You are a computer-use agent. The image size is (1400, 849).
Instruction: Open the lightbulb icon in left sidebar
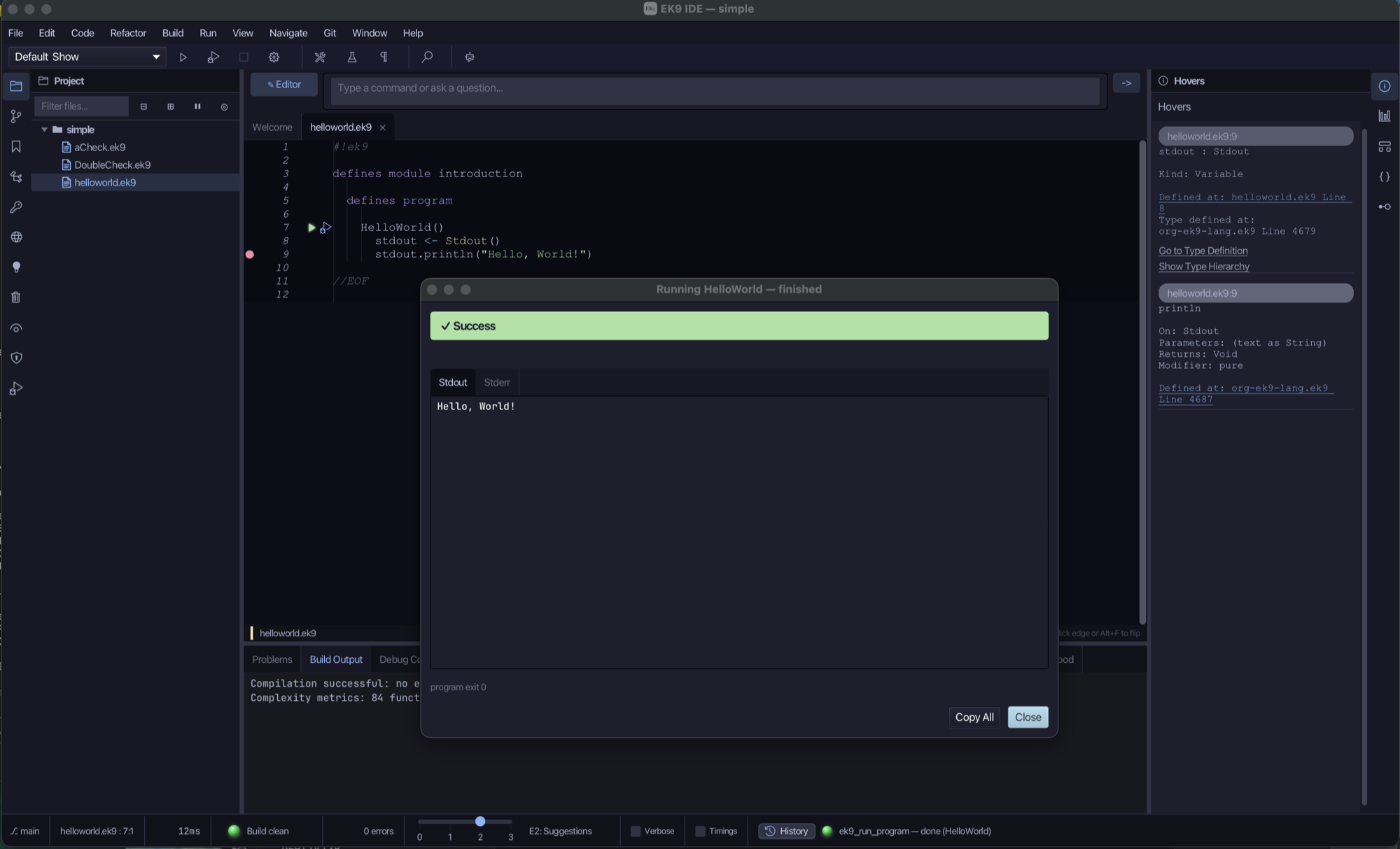click(x=16, y=267)
